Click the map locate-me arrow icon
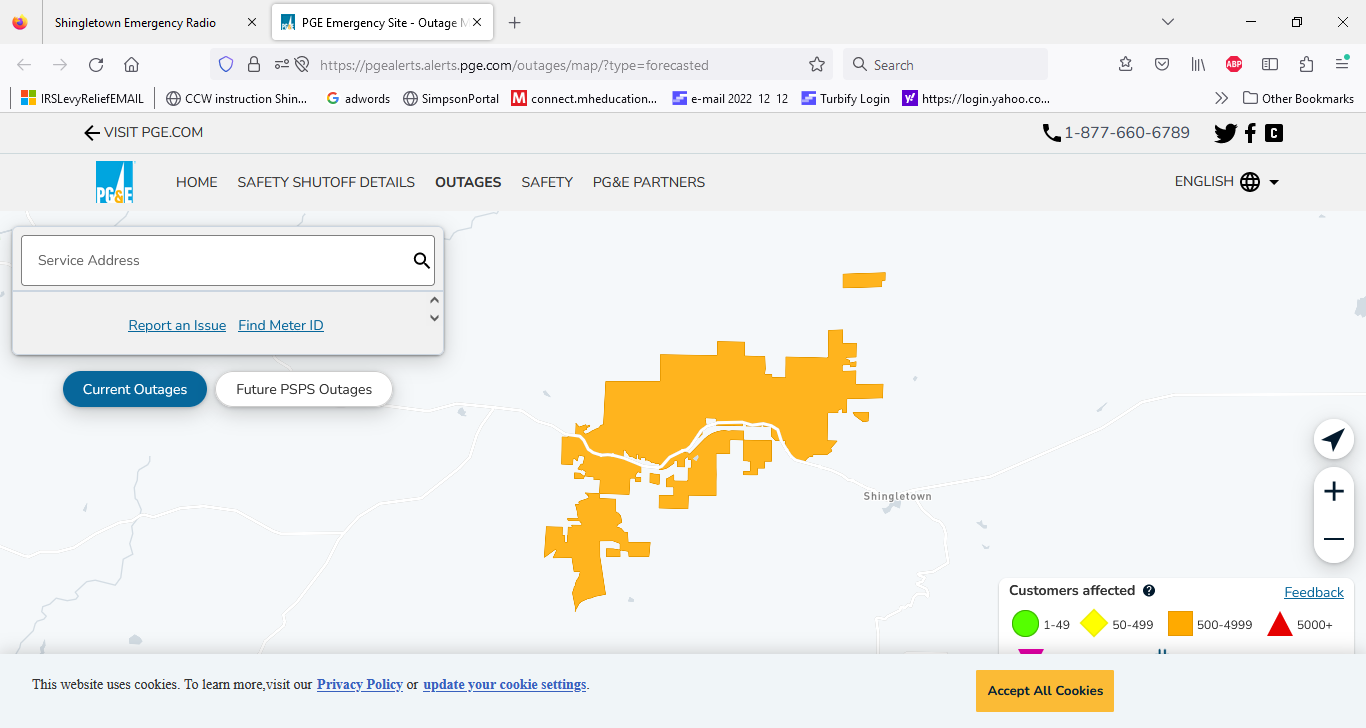1366x728 pixels. pos(1333,439)
